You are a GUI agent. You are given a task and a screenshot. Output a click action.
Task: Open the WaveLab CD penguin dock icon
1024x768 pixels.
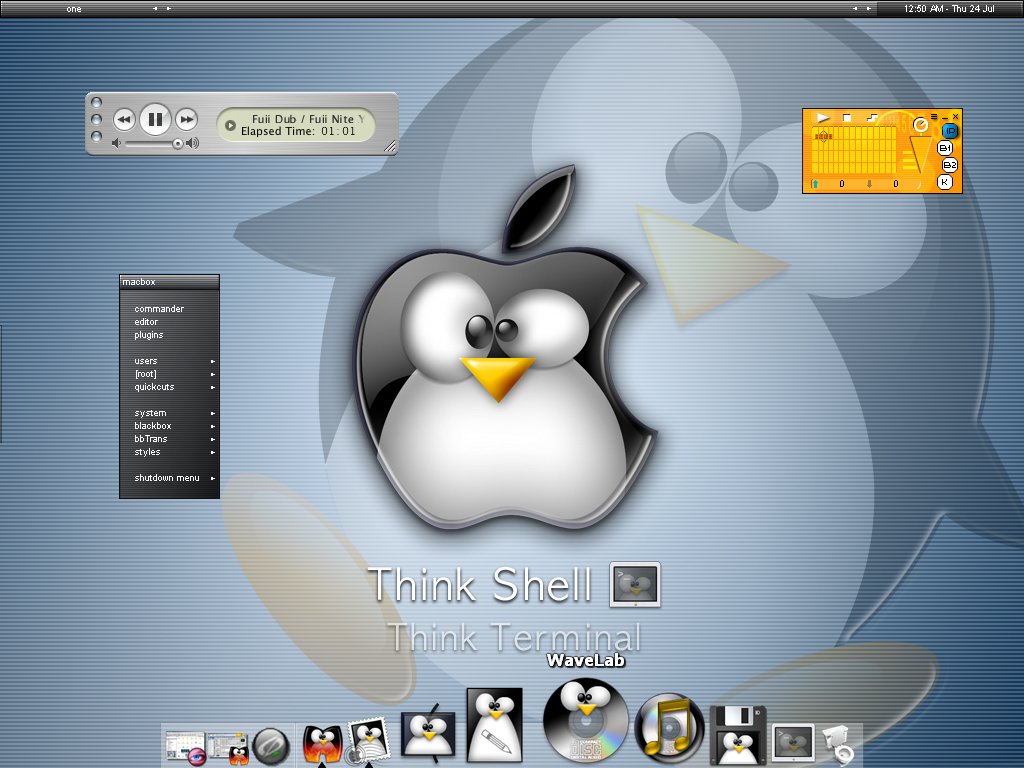pos(585,720)
